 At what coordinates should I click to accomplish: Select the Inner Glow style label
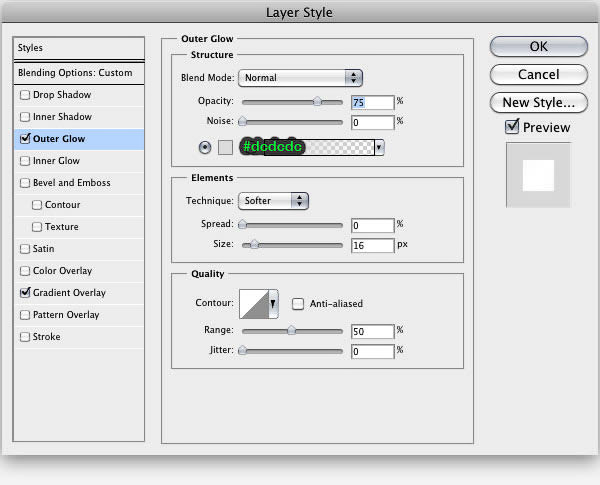(x=56, y=161)
